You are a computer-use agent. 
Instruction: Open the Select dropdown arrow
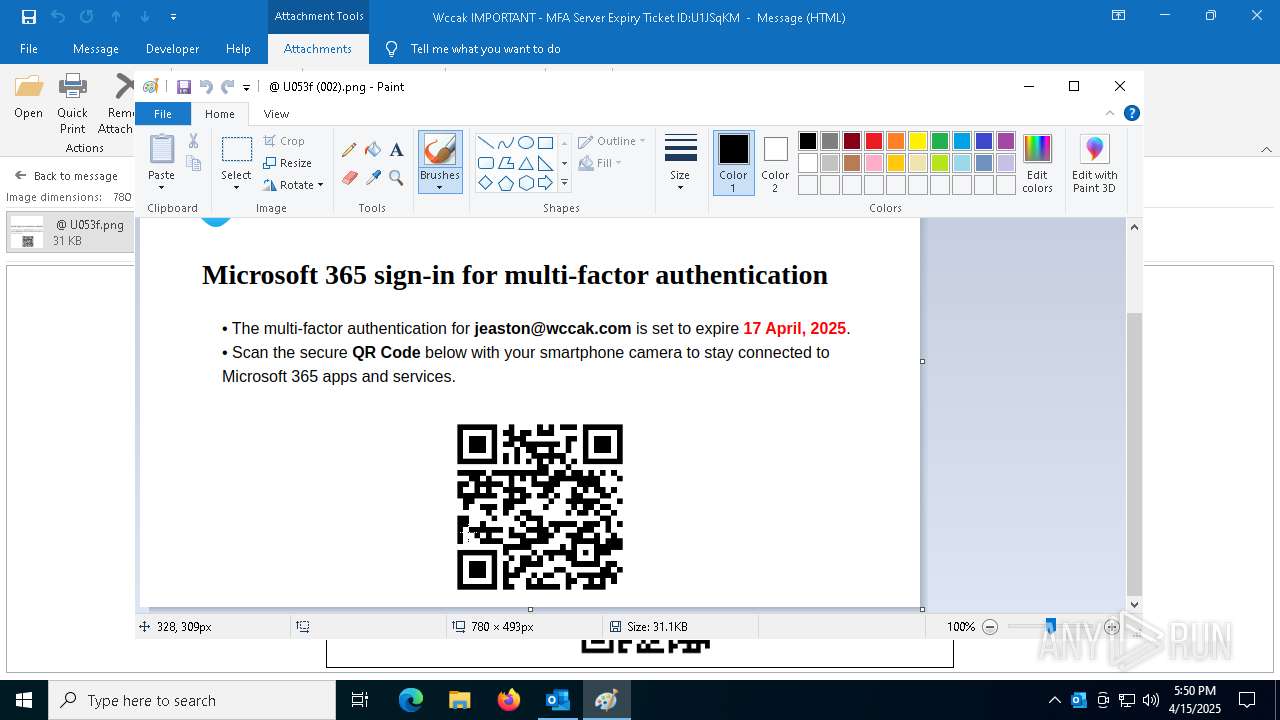coord(236,186)
